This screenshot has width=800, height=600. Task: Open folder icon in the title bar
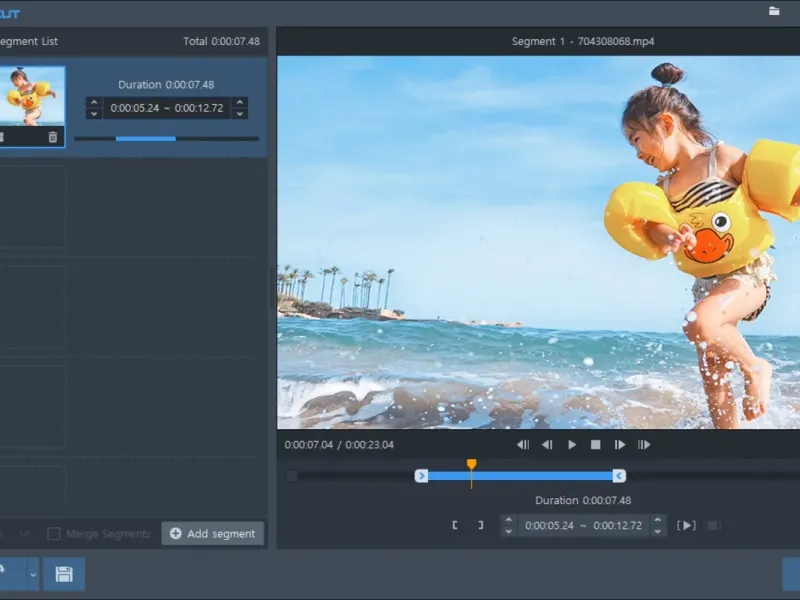774,11
